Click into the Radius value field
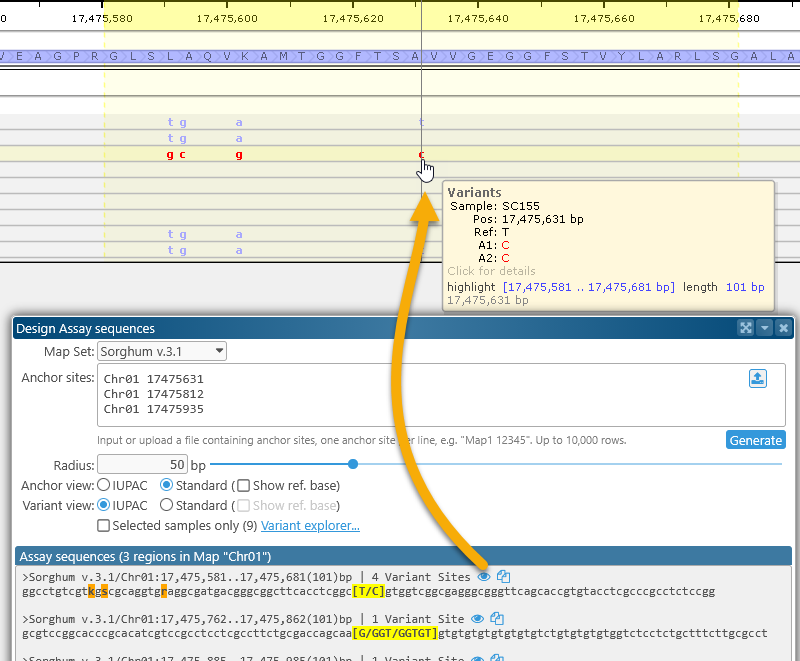Viewport: 800px width, 661px height. click(142, 465)
